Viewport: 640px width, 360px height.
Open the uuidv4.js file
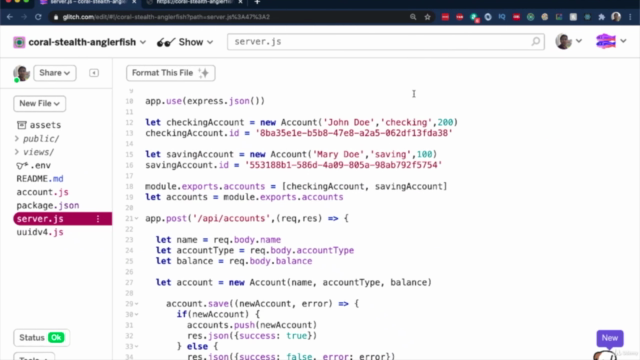(40, 232)
